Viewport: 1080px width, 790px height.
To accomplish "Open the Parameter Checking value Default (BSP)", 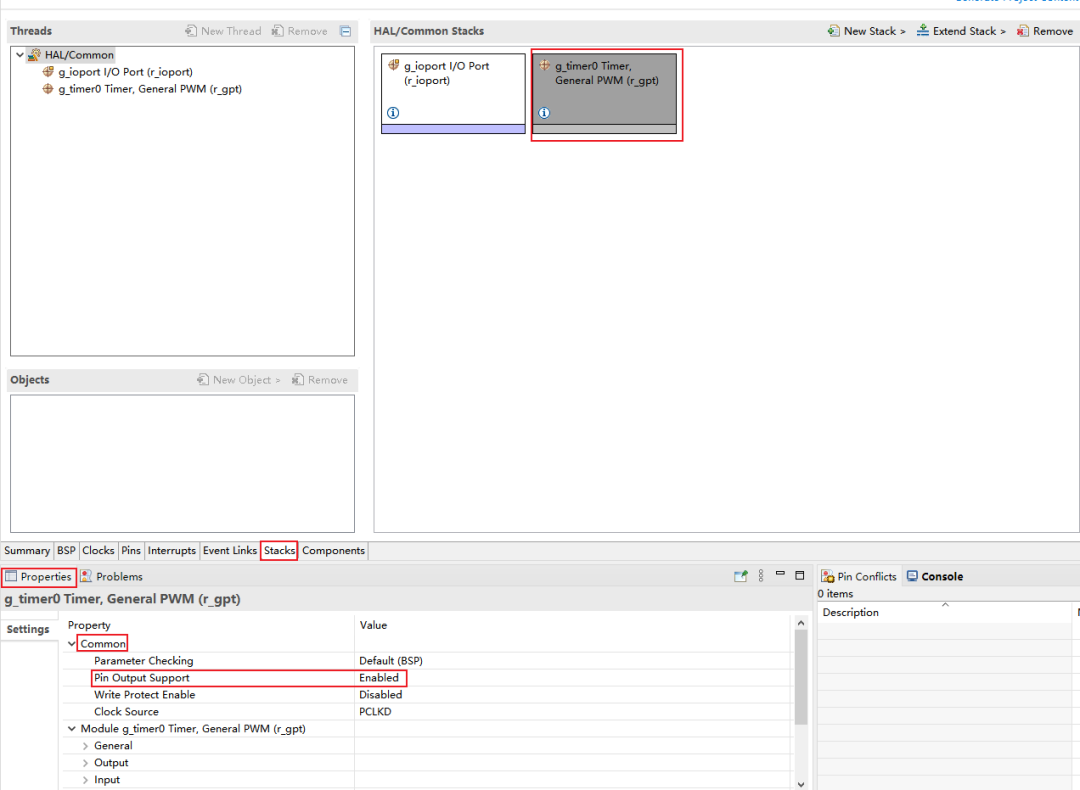I will pos(391,661).
